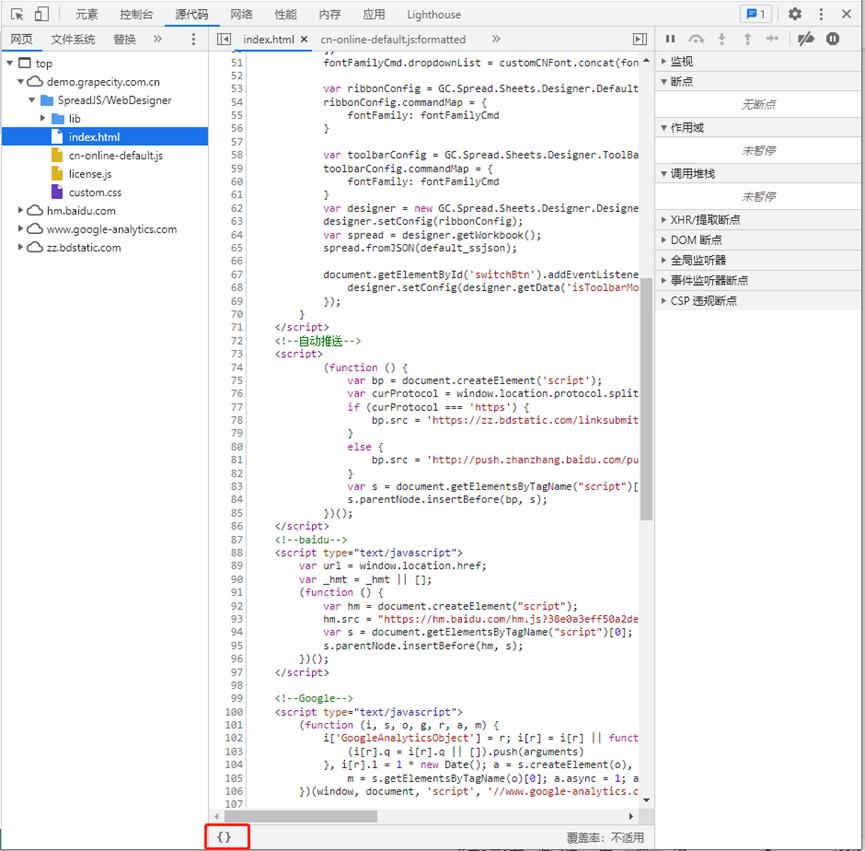Click the pause script execution icon
Image resolution: width=865 pixels, height=851 pixels.
pos(671,38)
